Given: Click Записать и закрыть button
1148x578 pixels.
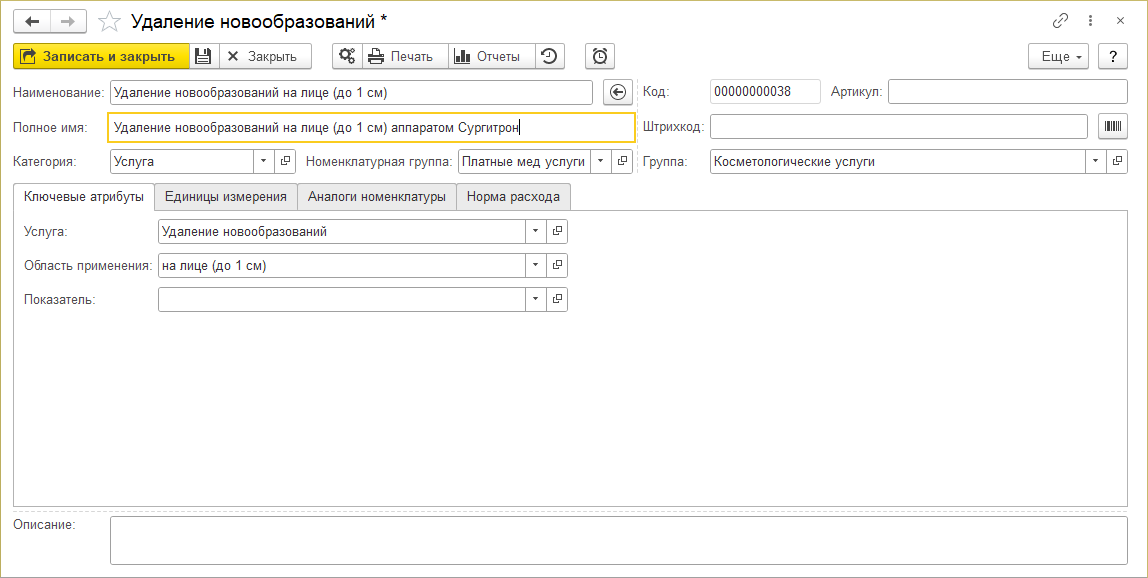Looking at the screenshot, I should pos(101,56).
